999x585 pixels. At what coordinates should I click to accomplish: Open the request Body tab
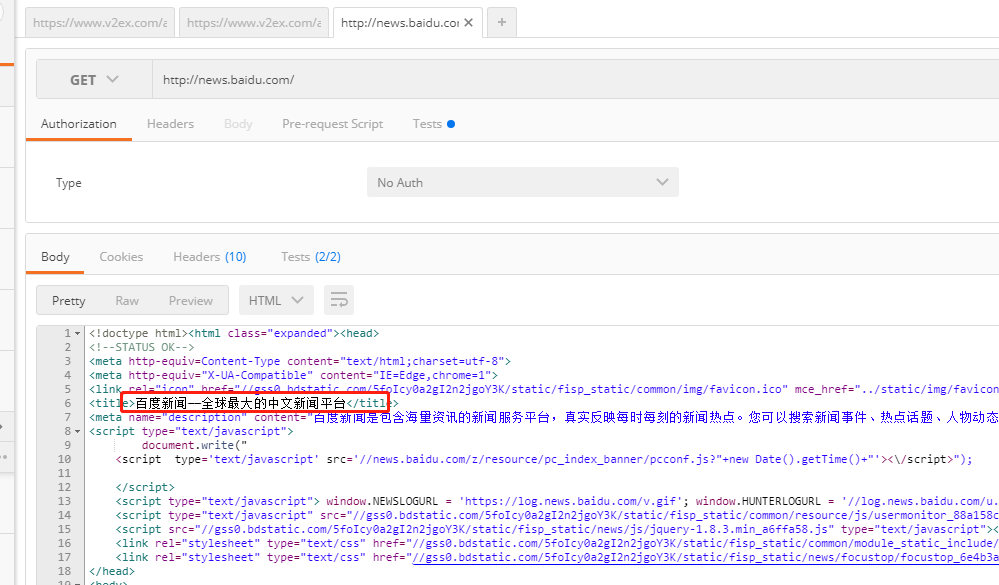pyautogui.click(x=238, y=124)
